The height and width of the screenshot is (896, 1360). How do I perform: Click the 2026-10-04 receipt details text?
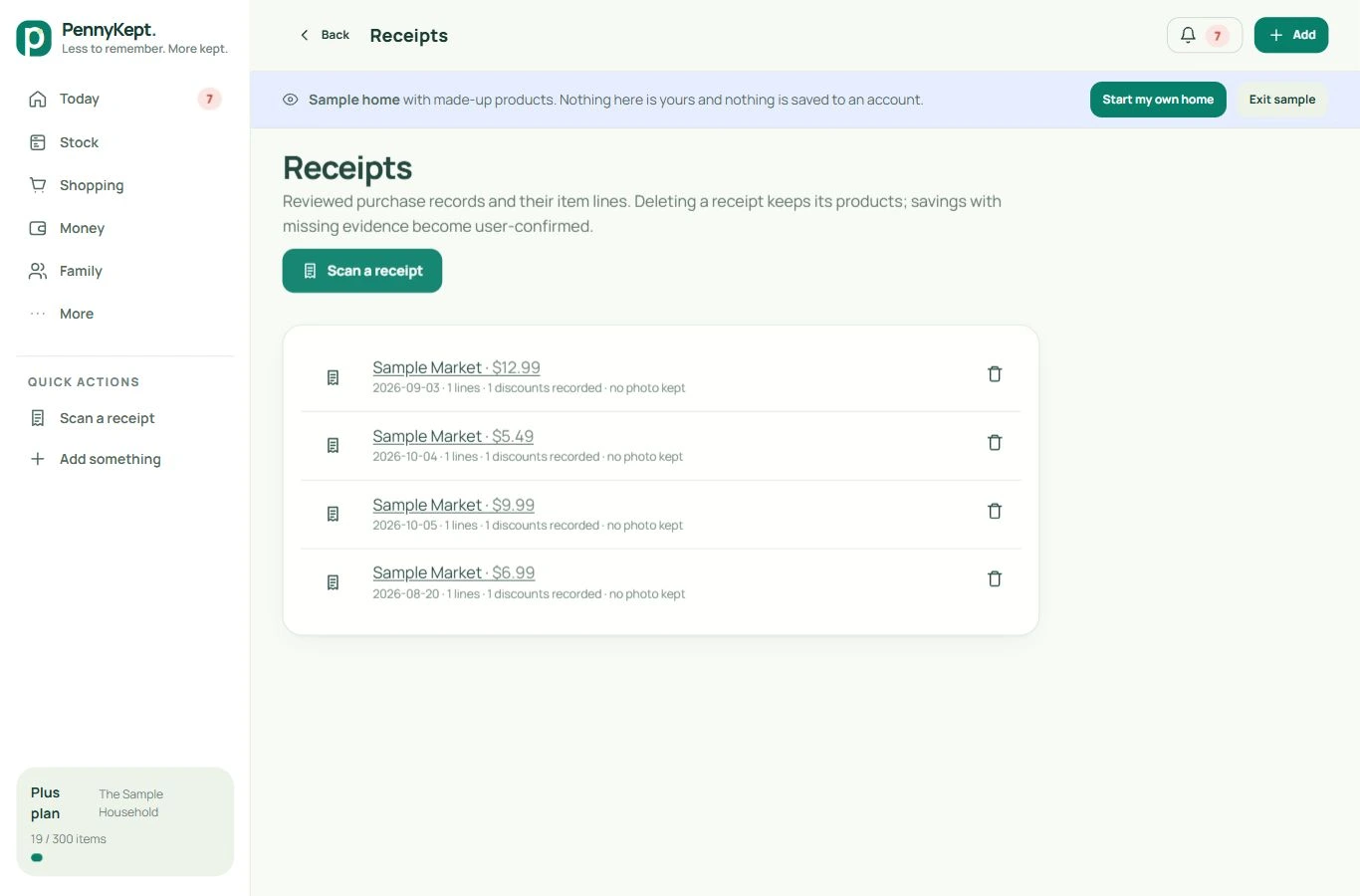click(x=528, y=457)
